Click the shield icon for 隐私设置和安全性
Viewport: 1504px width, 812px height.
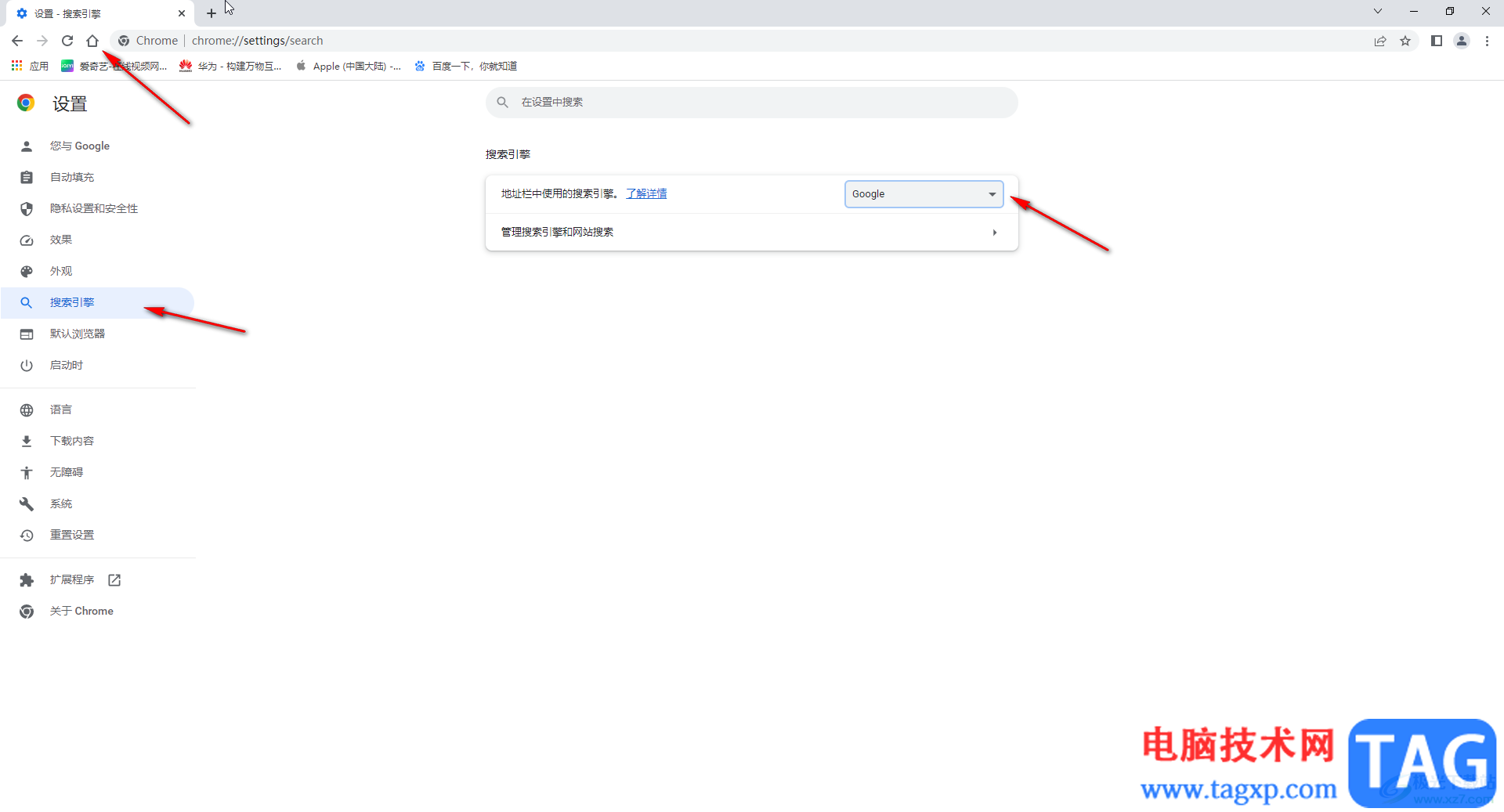[27, 208]
